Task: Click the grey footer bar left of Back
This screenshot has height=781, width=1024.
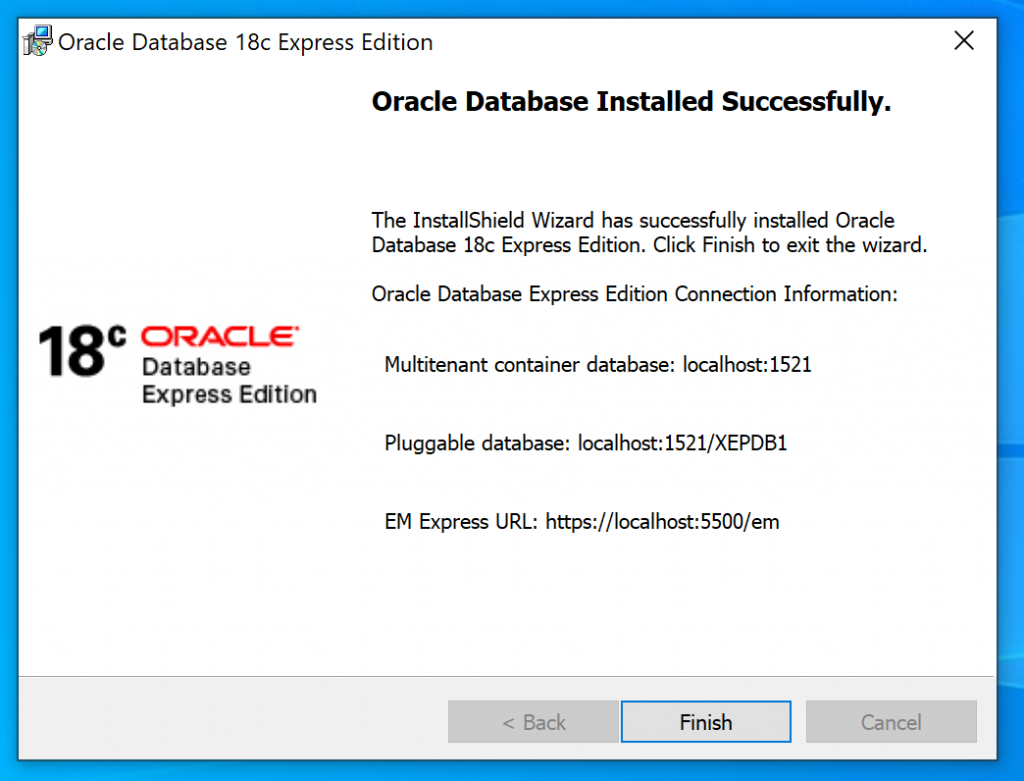Action: click(230, 722)
